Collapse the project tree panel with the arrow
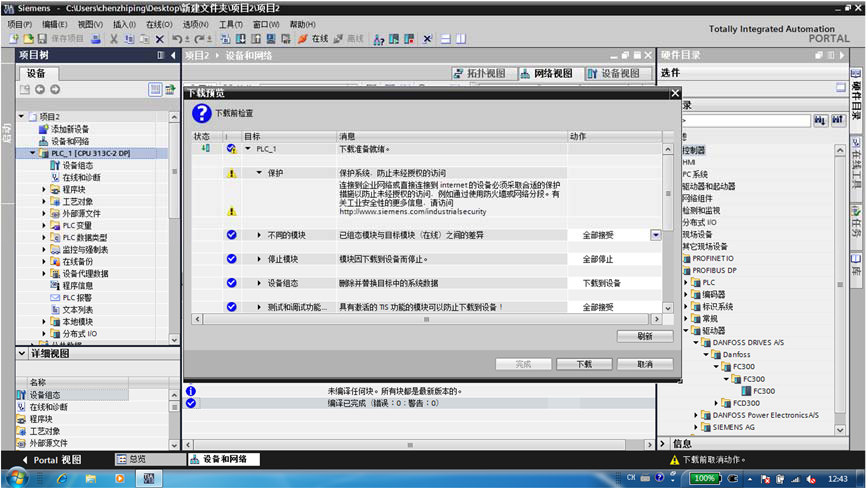866x488 pixels. [173, 56]
